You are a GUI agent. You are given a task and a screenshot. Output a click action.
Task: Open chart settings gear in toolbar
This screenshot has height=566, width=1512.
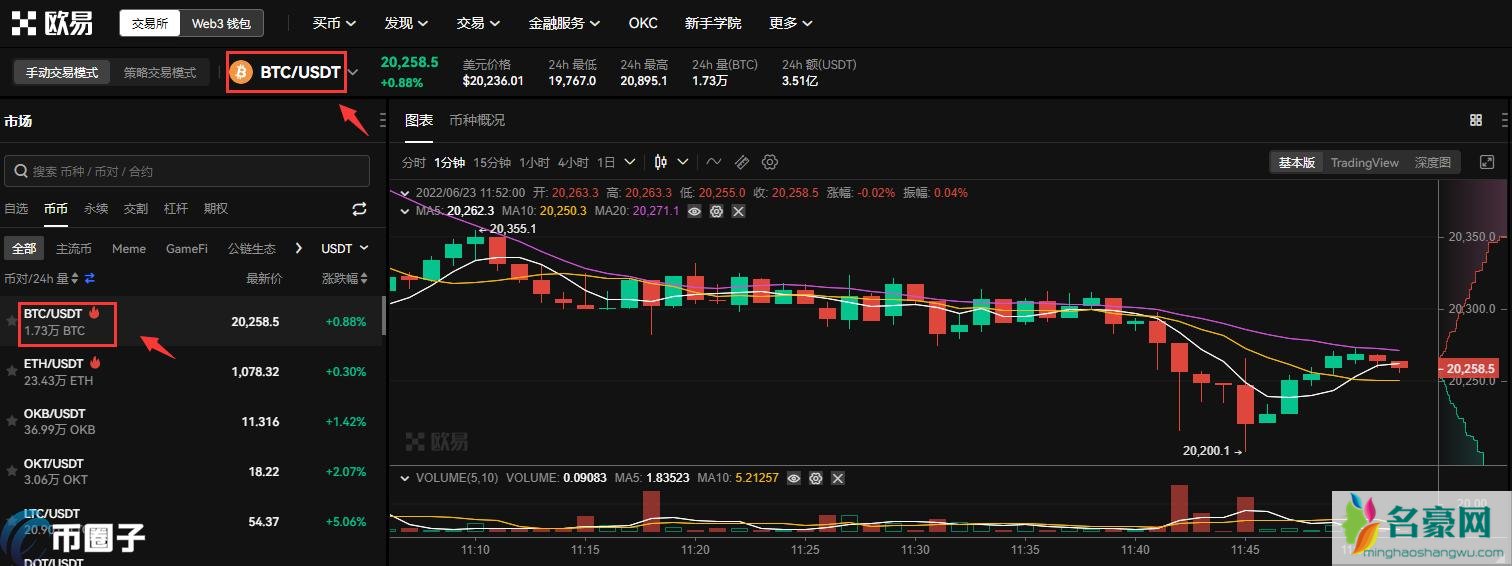coord(769,162)
